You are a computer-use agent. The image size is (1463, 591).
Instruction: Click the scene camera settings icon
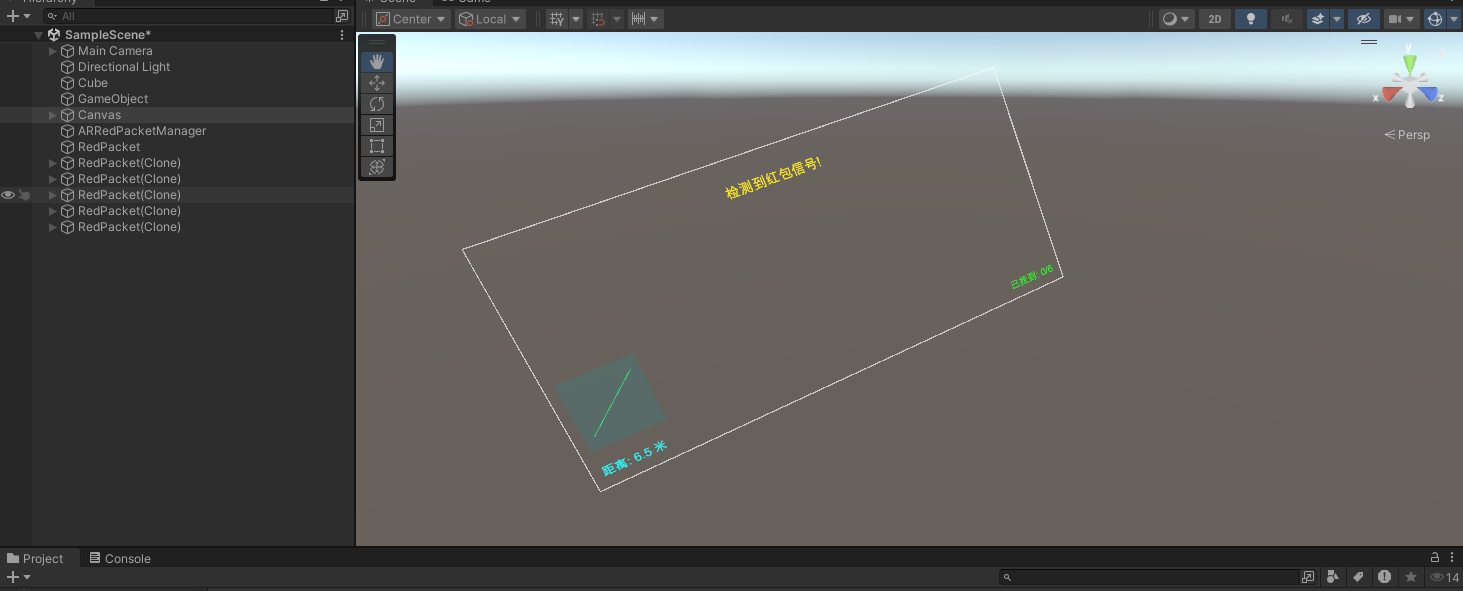[x=1394, y=19]
